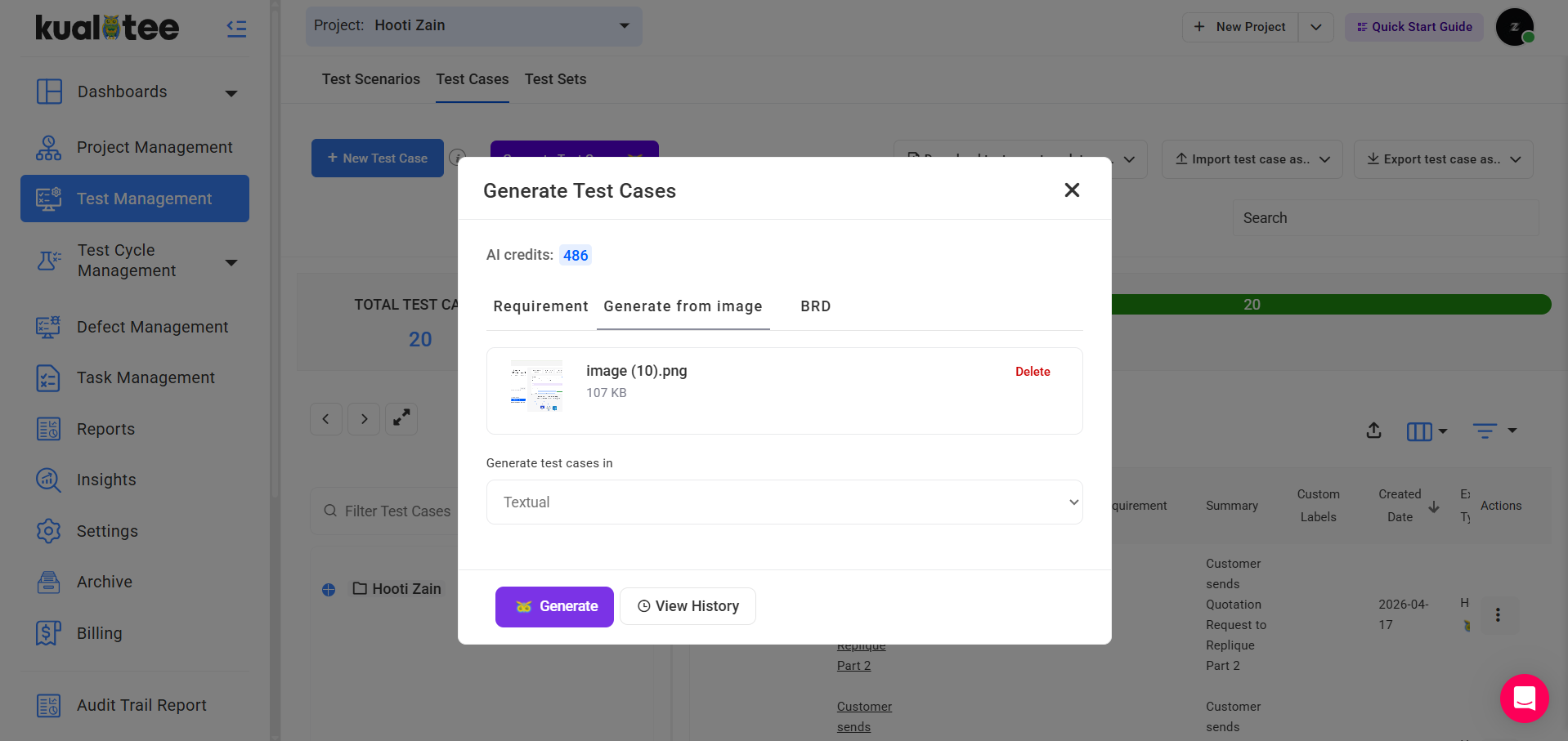Screen dimensions: 1568x741
Task: Click the expand fullscreen arrows icon
Action: [401, 419]
